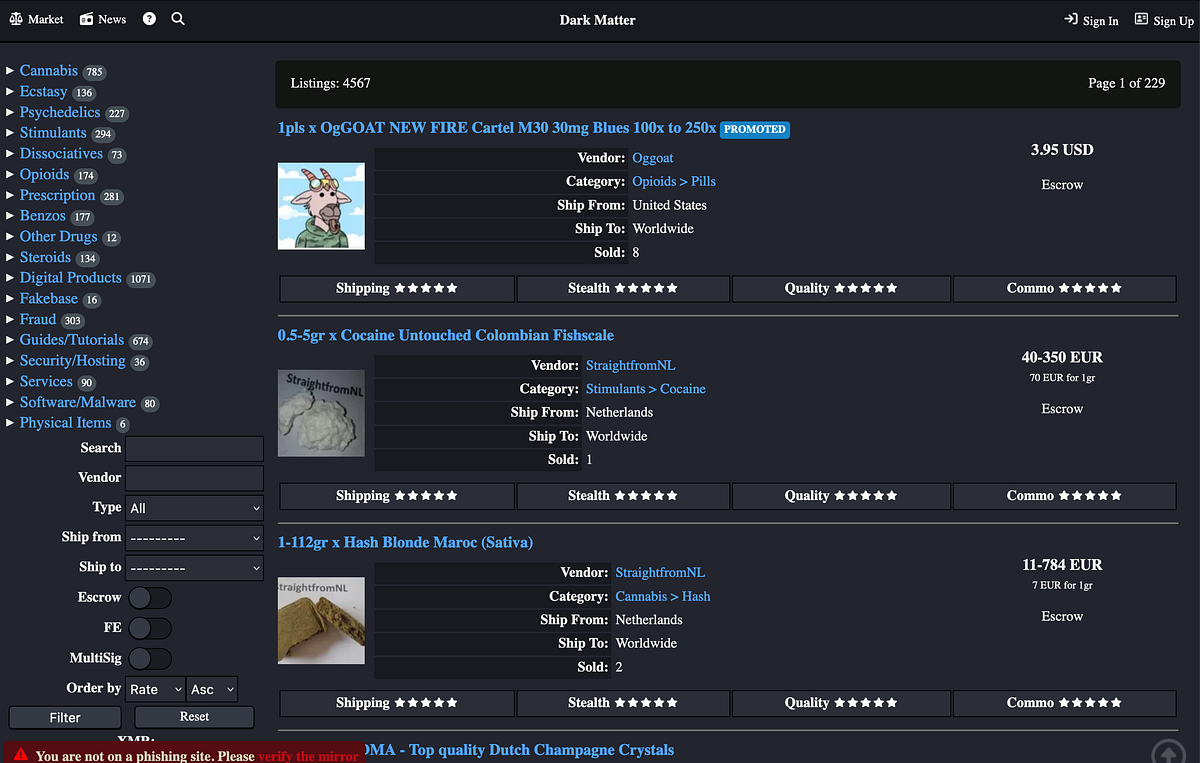Click the Vendor input field
This screenshot has width=1200, height=763.
click(195, 478)
